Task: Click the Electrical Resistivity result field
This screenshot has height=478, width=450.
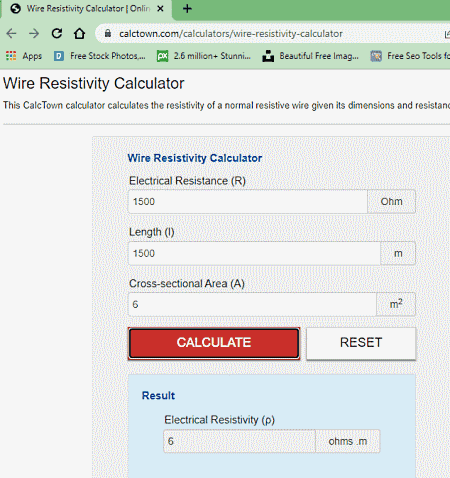Action: tap(239, 441)
